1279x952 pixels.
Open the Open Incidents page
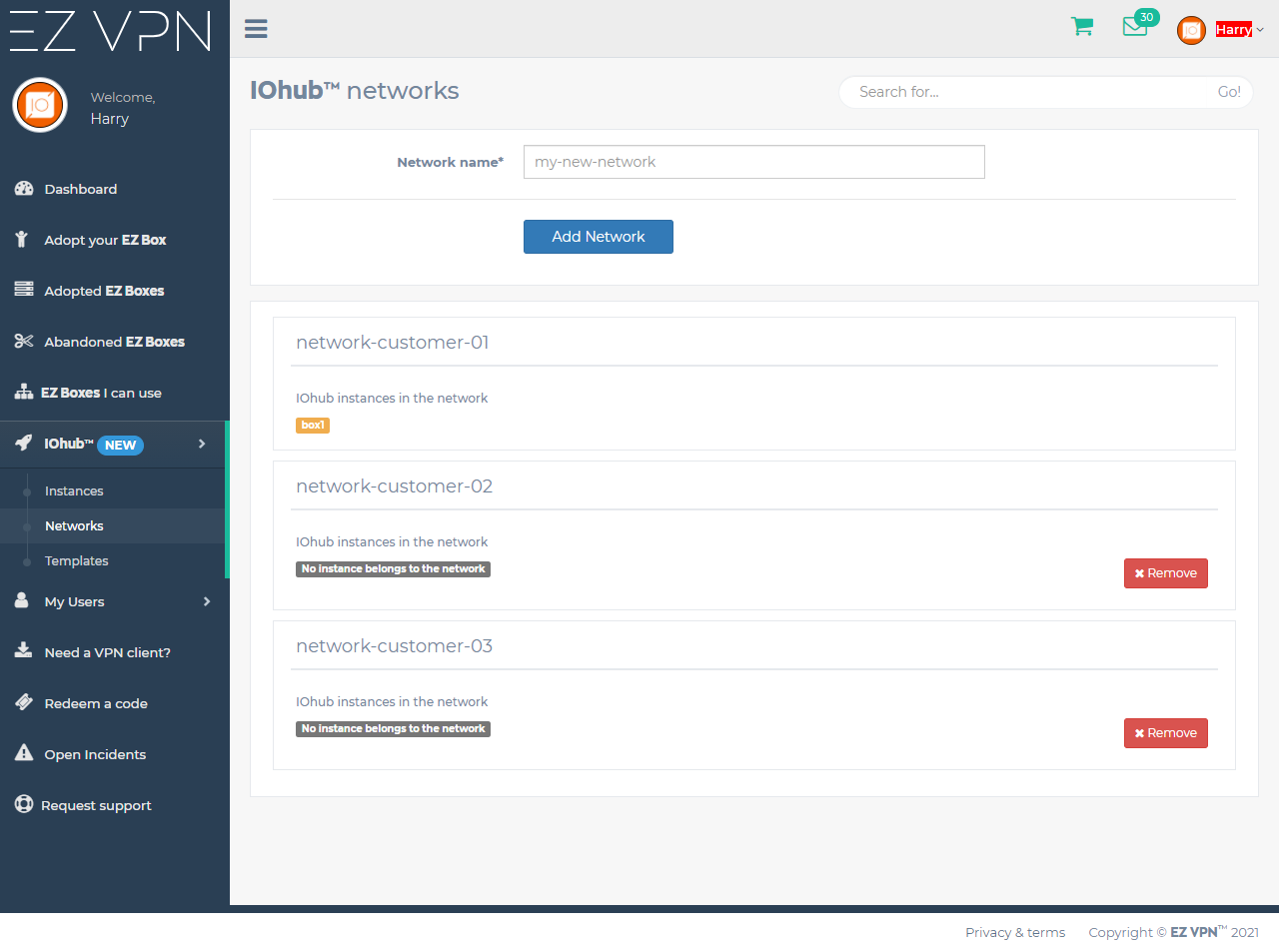tap(95, 754)
